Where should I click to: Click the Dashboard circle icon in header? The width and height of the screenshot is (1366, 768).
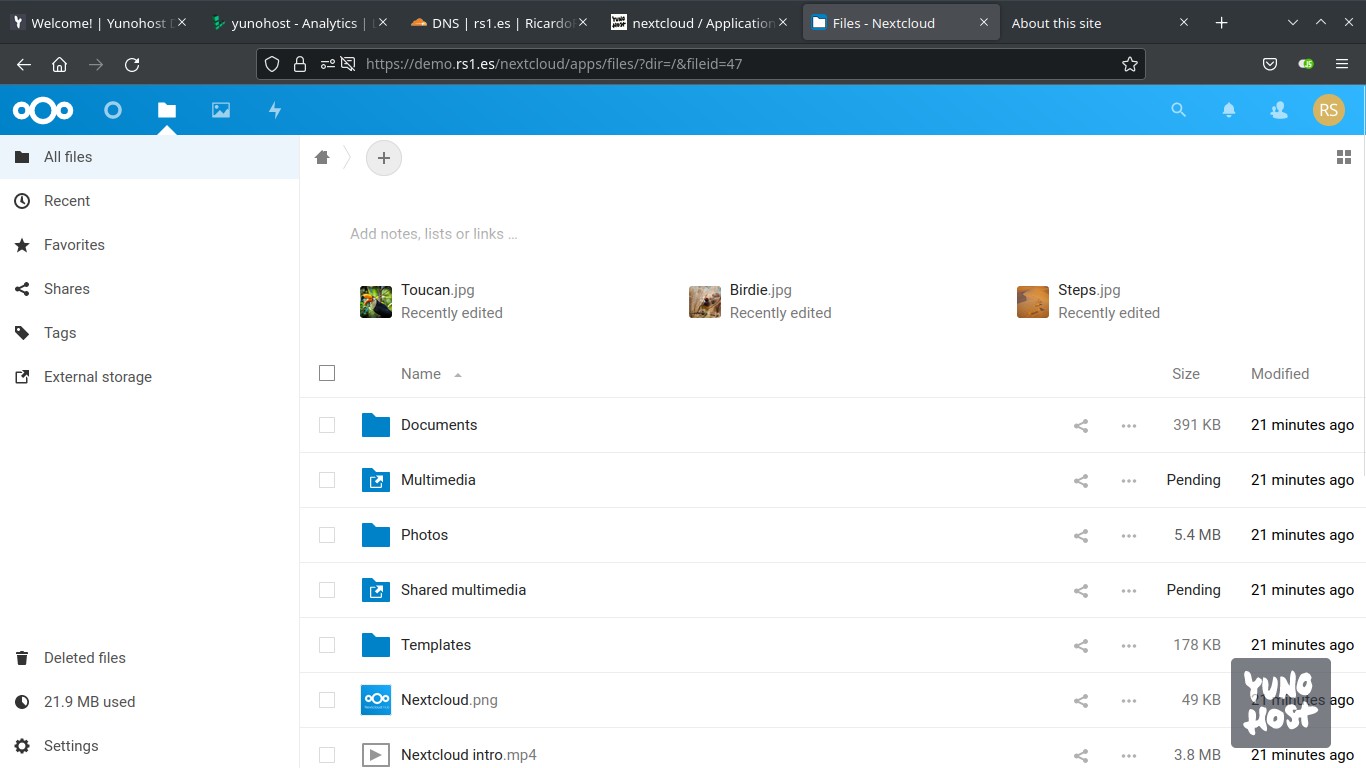(x=113, y=110)
